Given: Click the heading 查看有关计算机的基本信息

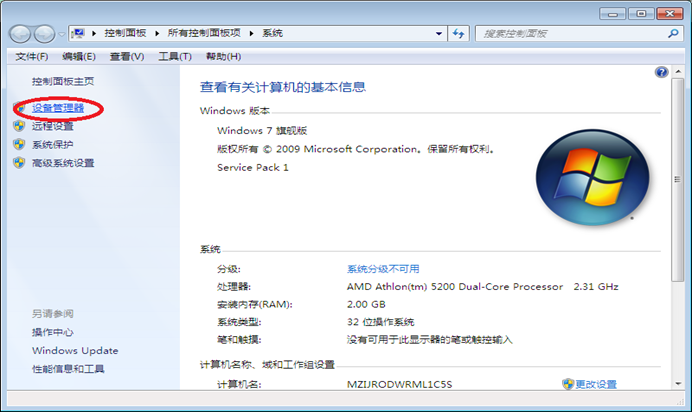Looking at the screenshot, I should (x=283, y=87).
